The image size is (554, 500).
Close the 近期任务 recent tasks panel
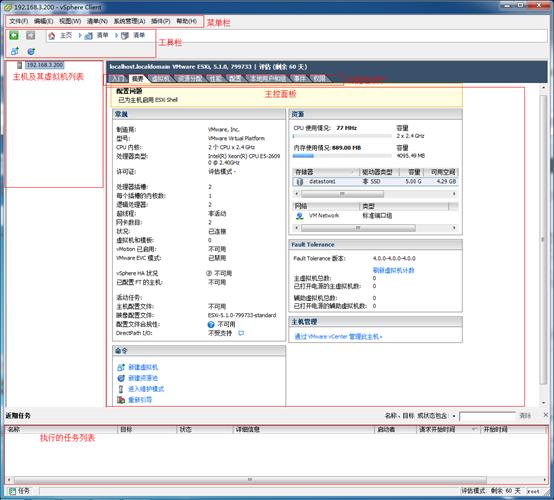(x=546, y=415)
